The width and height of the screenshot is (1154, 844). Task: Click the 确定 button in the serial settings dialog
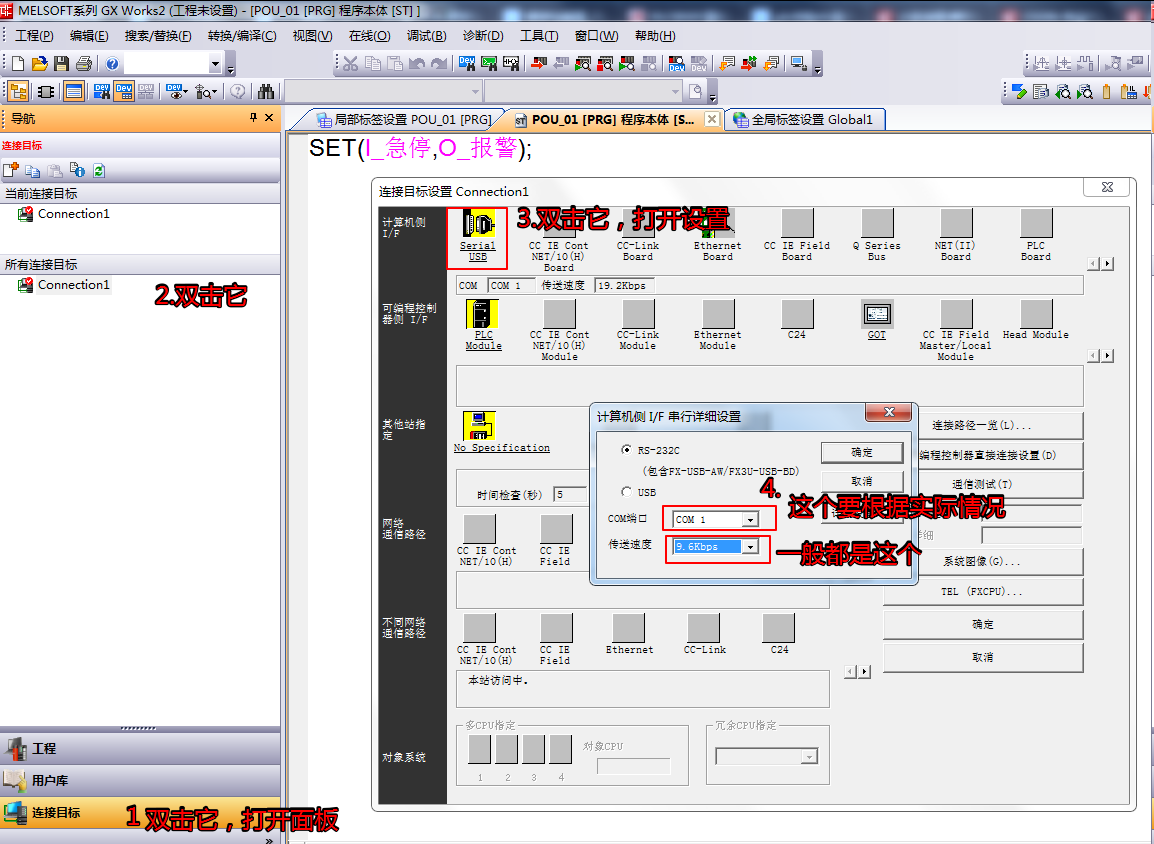point(862,452)
